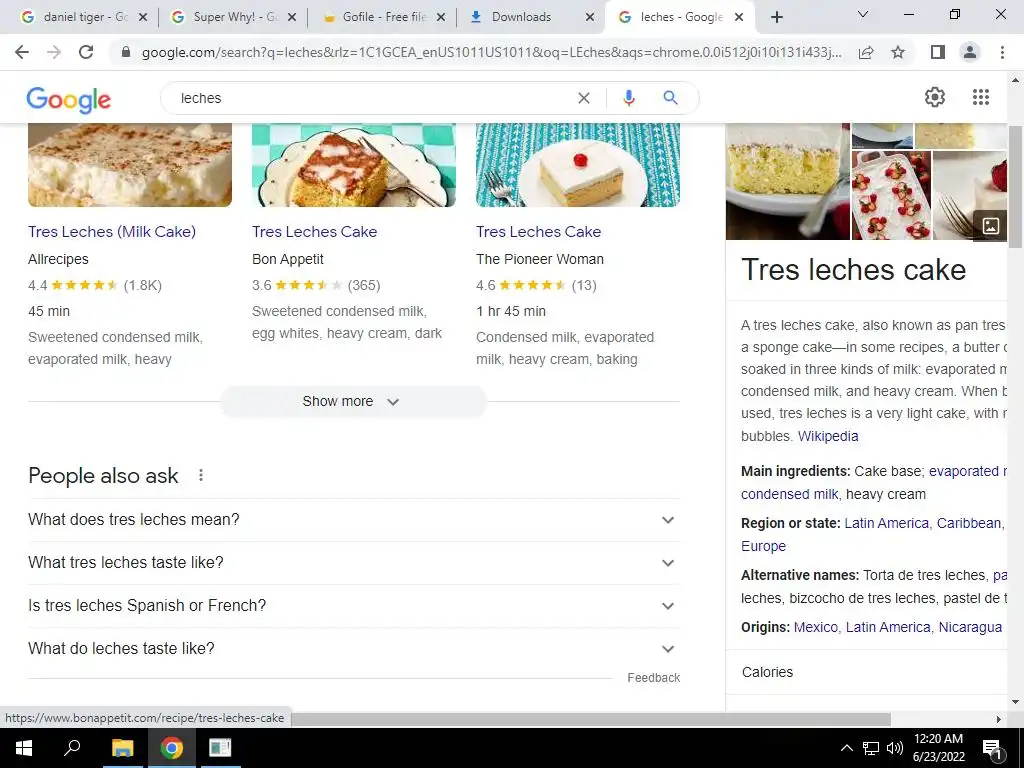The image size is (1024, 768).
Task: Expand What tres leches taste like
Action: (353, 563)
